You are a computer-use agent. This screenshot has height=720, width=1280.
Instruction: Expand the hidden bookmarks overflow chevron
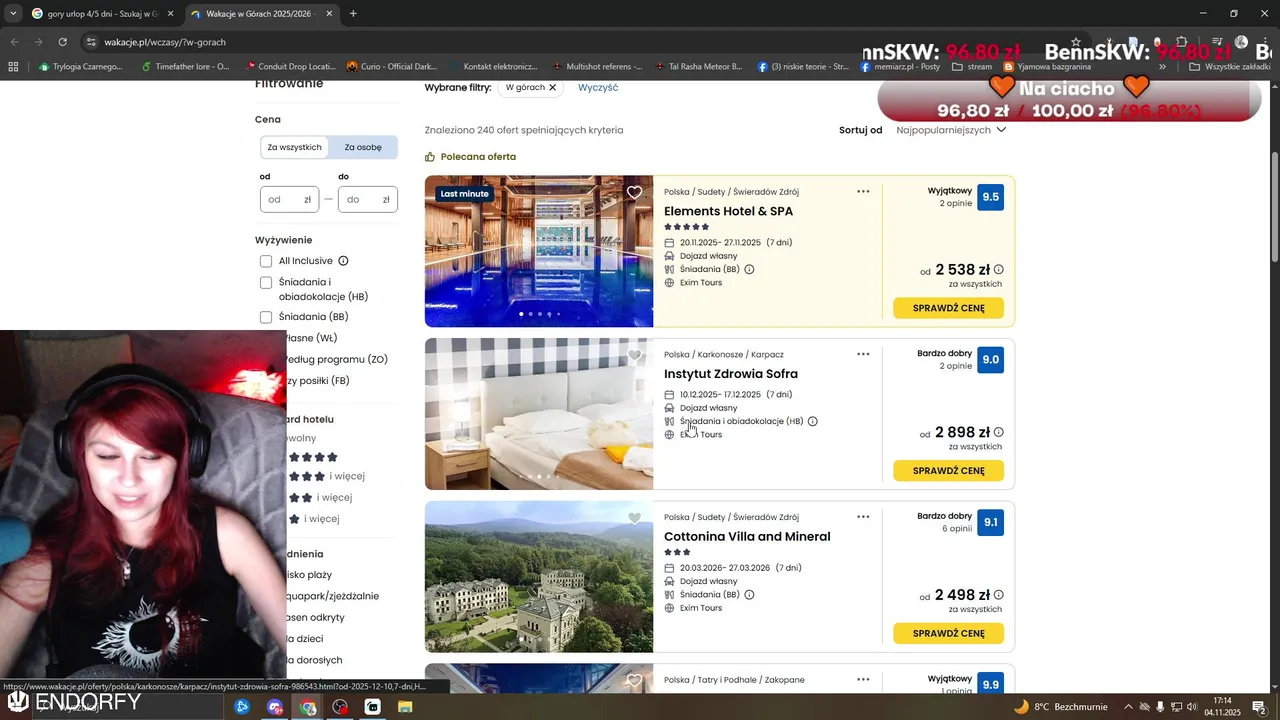[1162, 67]
